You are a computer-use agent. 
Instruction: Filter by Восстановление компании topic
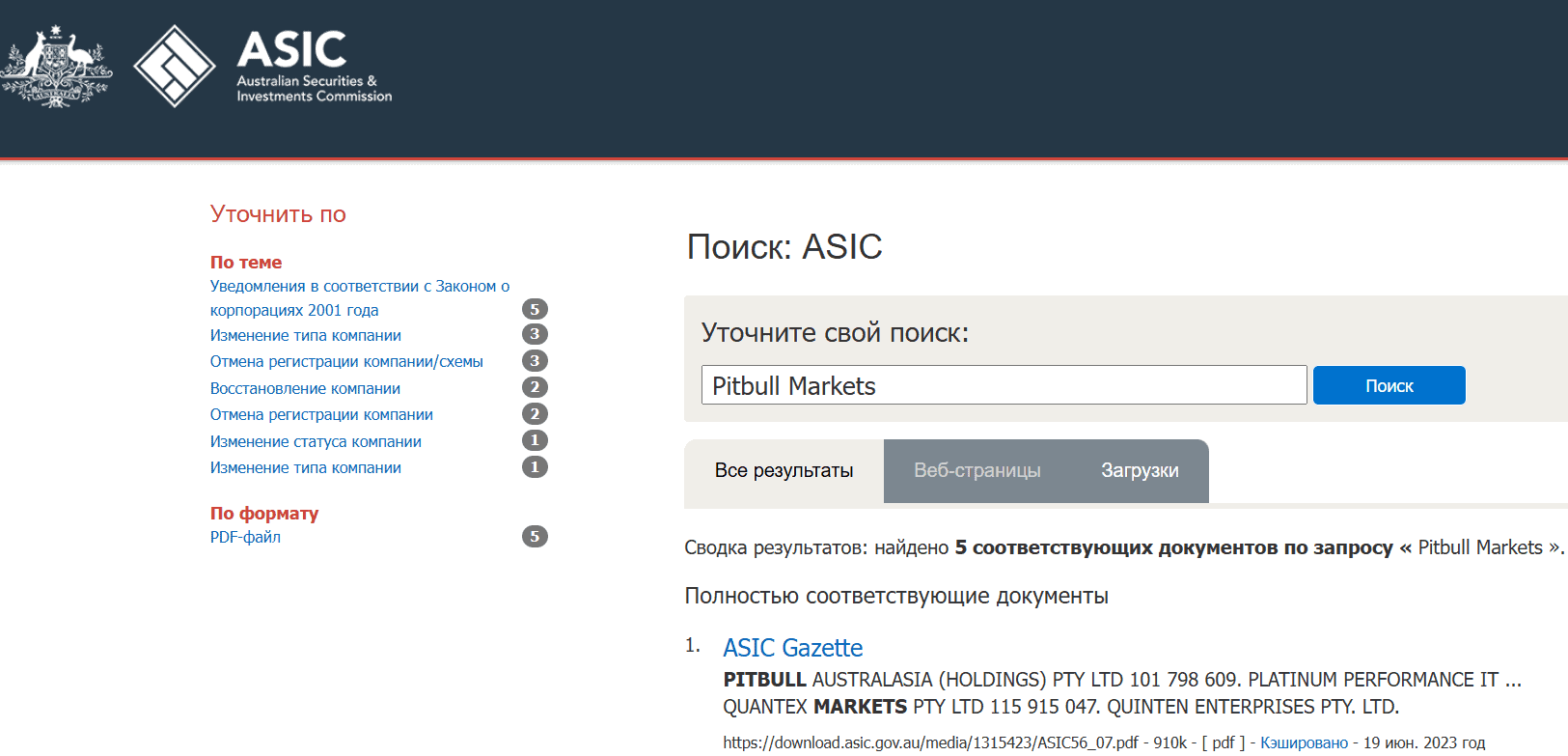point(305,388)
